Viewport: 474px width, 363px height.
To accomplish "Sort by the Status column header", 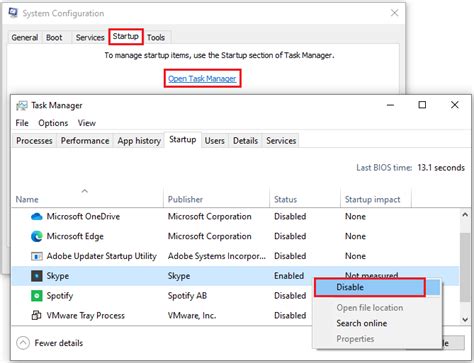I will [305, 199].
